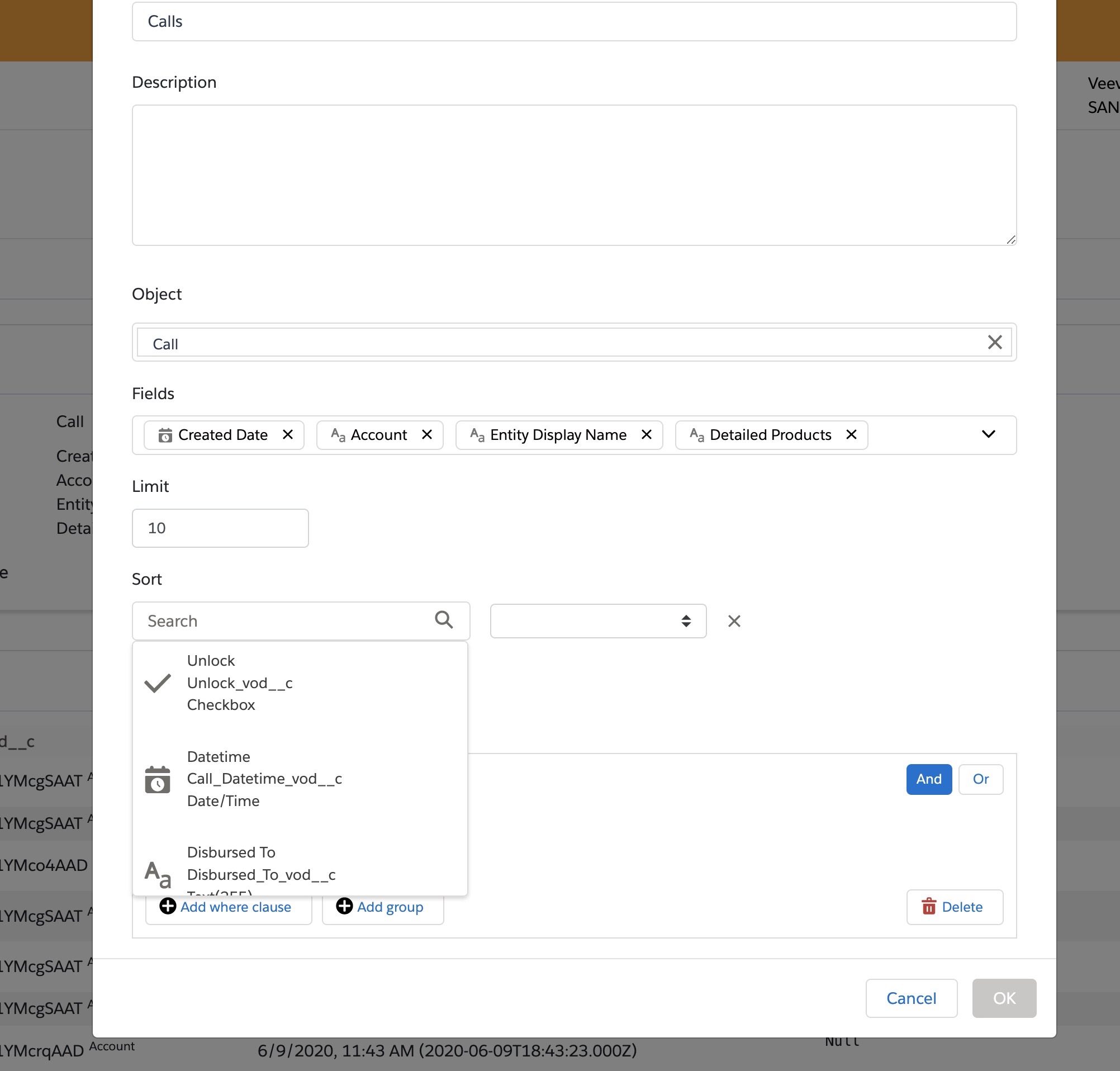
Task: Expand the Fields dropdown chevron
Action: click(x=988, y=435)
